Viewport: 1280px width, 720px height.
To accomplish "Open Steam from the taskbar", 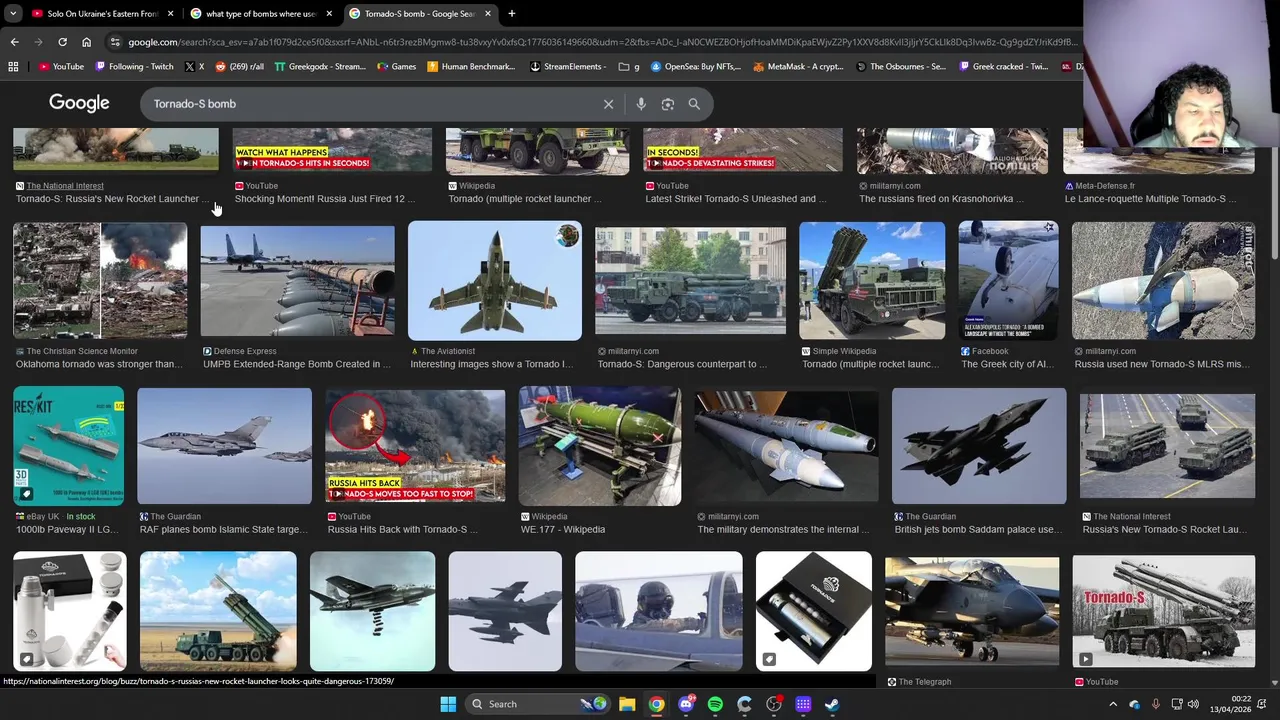I will (x=832, y=704).
